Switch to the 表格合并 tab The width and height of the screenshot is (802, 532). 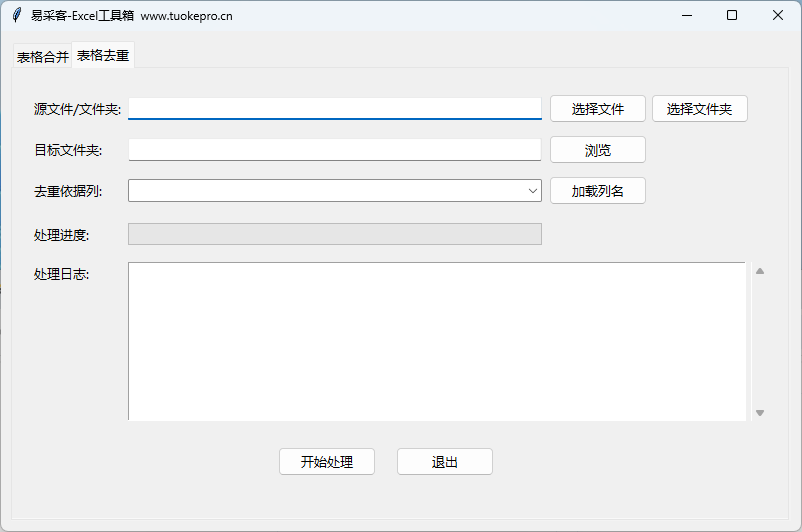[42, 56]
